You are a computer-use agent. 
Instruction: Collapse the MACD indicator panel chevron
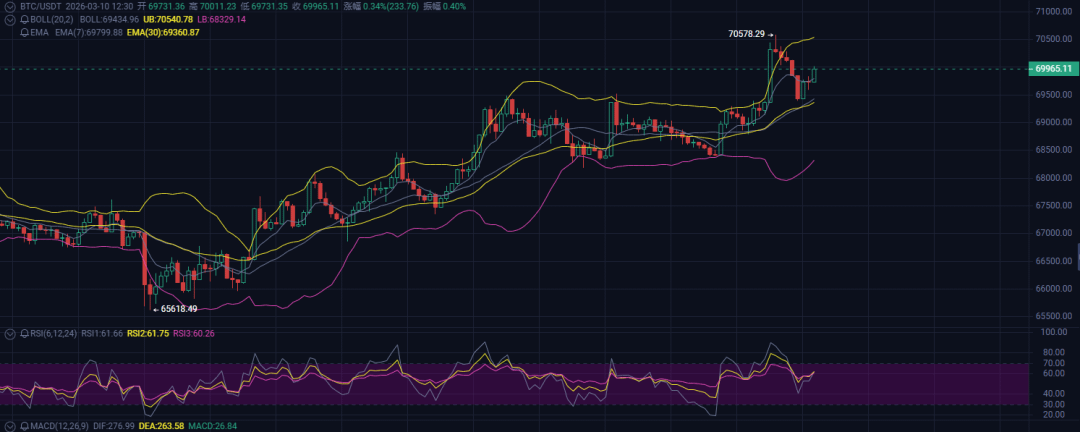[10, 426]
